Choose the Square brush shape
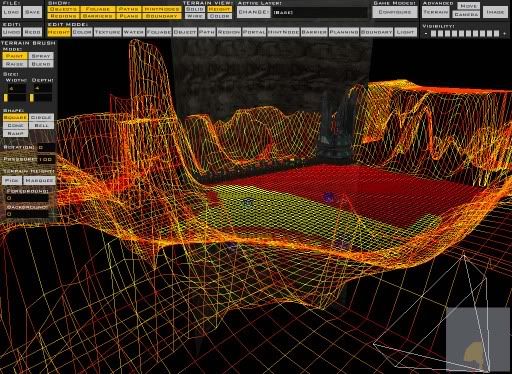The width and height of the screenshot is (512, 374). [x=15, y=118]
